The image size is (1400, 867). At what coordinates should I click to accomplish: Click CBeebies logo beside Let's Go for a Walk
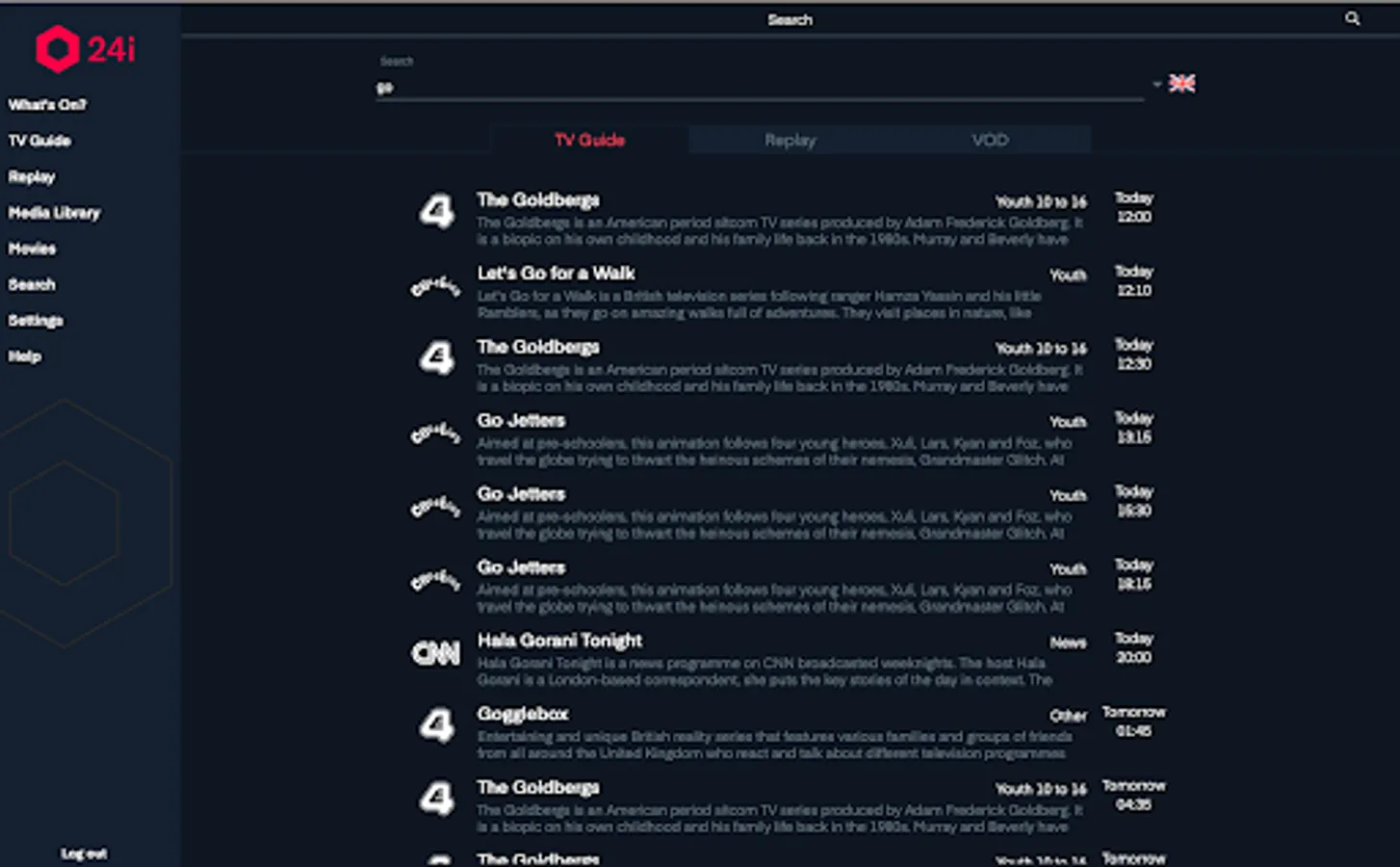[436, 286]
